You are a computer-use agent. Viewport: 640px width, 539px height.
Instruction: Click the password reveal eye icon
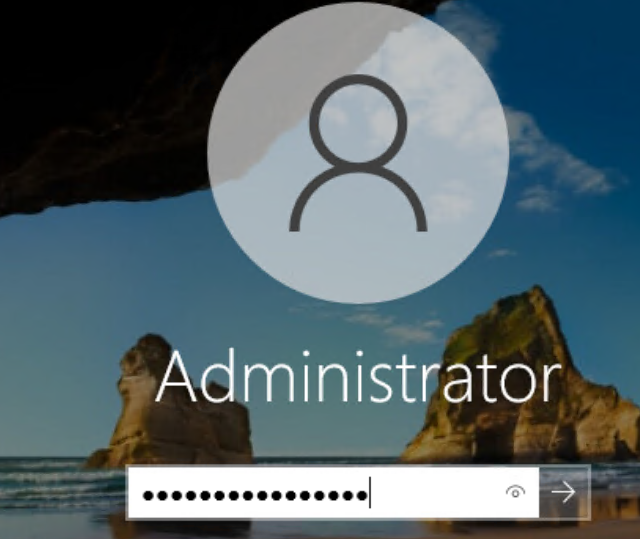515,492
